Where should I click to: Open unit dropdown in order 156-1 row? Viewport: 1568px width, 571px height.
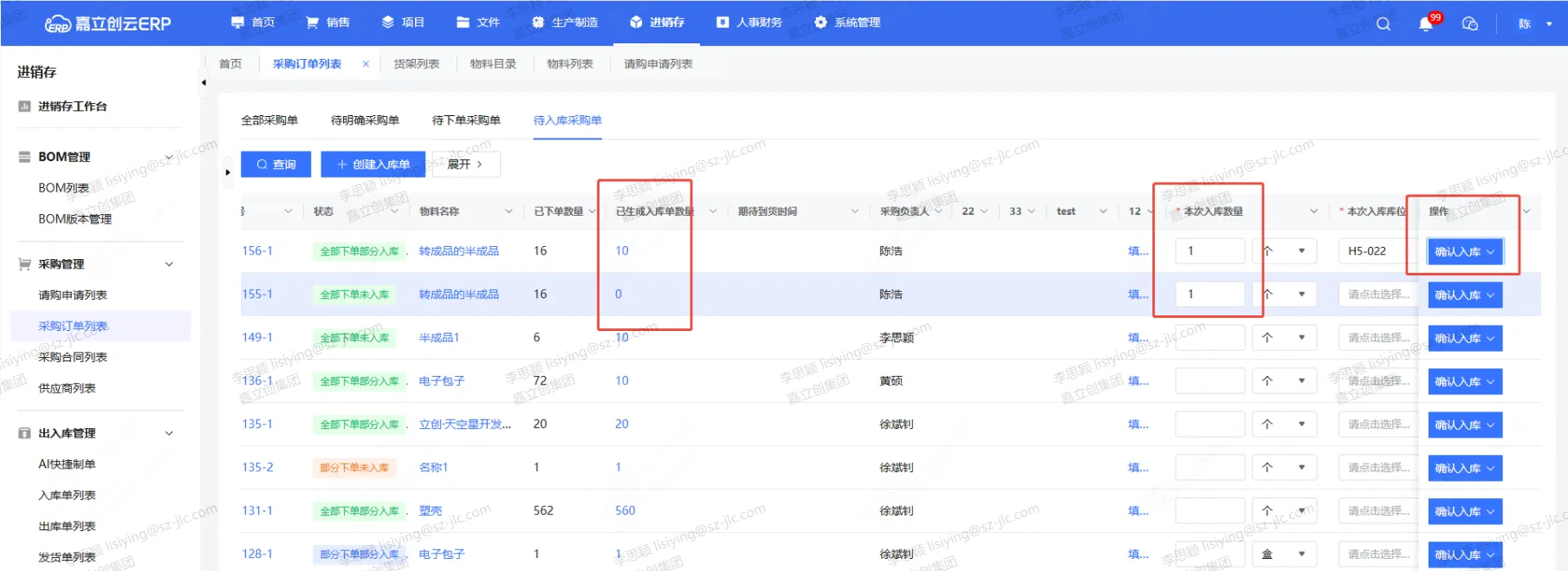pos(1301,251)
